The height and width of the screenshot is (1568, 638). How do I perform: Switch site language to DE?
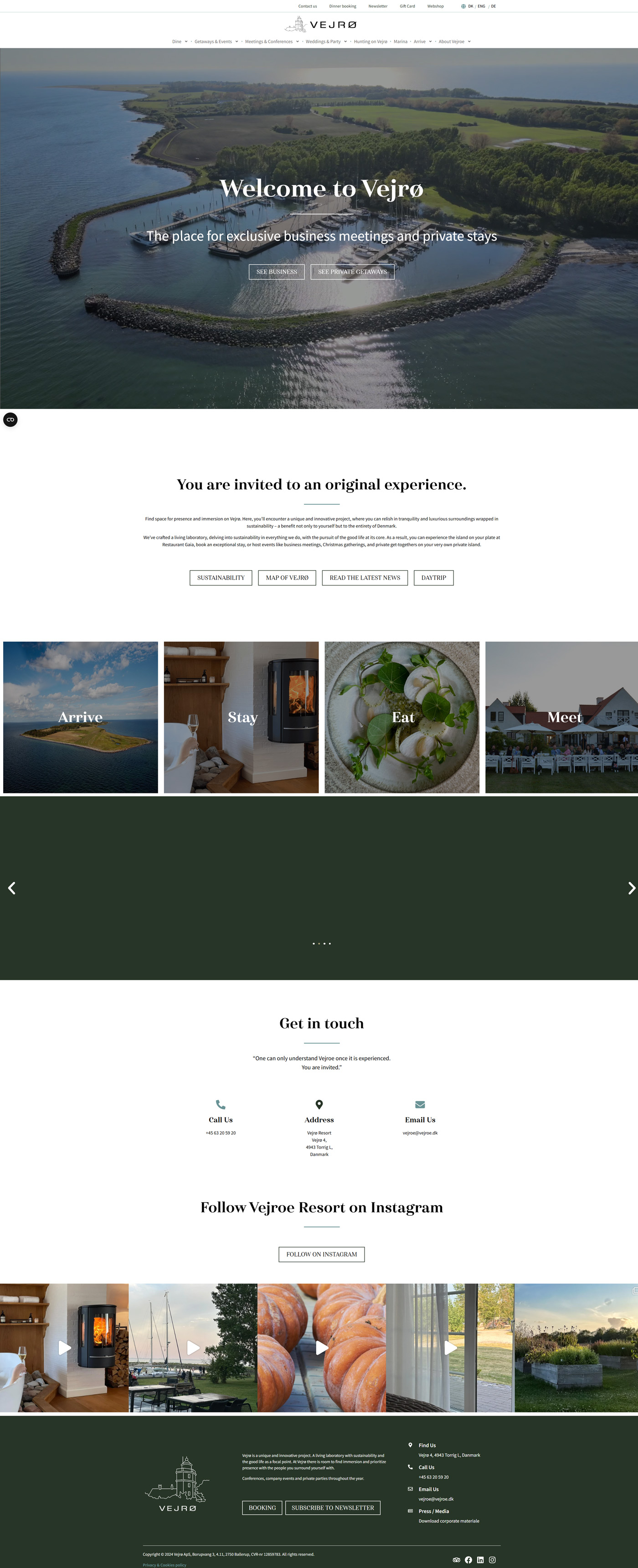coord(493,6)
